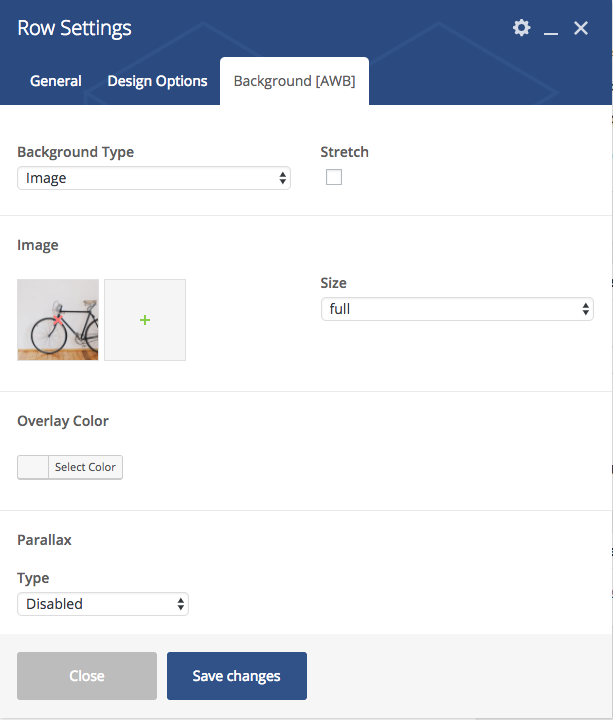The width and height of the screenshot is (613, 720).
Task: Click the gray Close button
Action: pyautogui.click(x=87, y=676)
